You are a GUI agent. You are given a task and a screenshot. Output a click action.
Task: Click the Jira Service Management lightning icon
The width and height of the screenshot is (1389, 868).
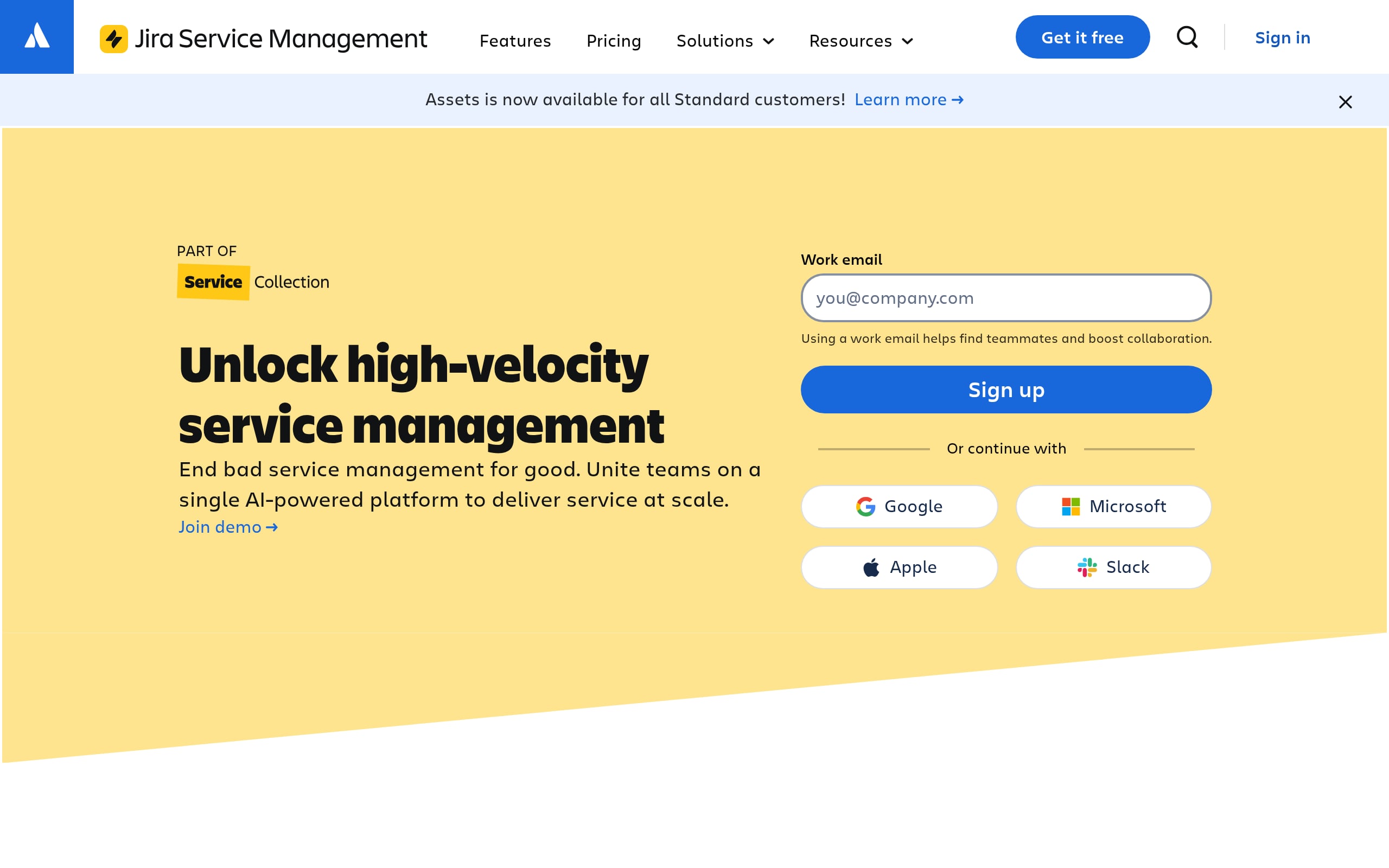113,39
